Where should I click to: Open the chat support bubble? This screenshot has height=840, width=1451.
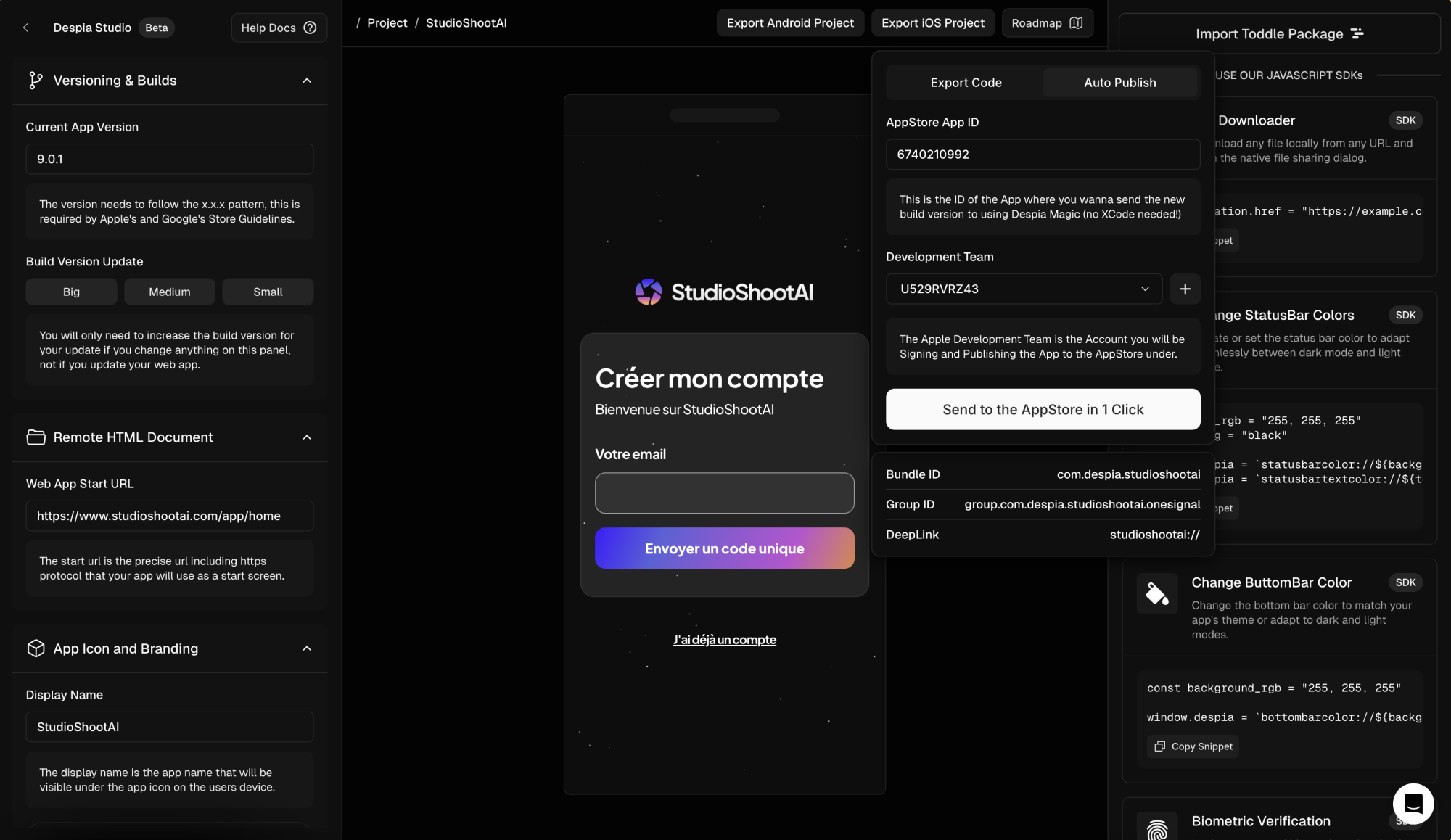(x=1413, y=804)
